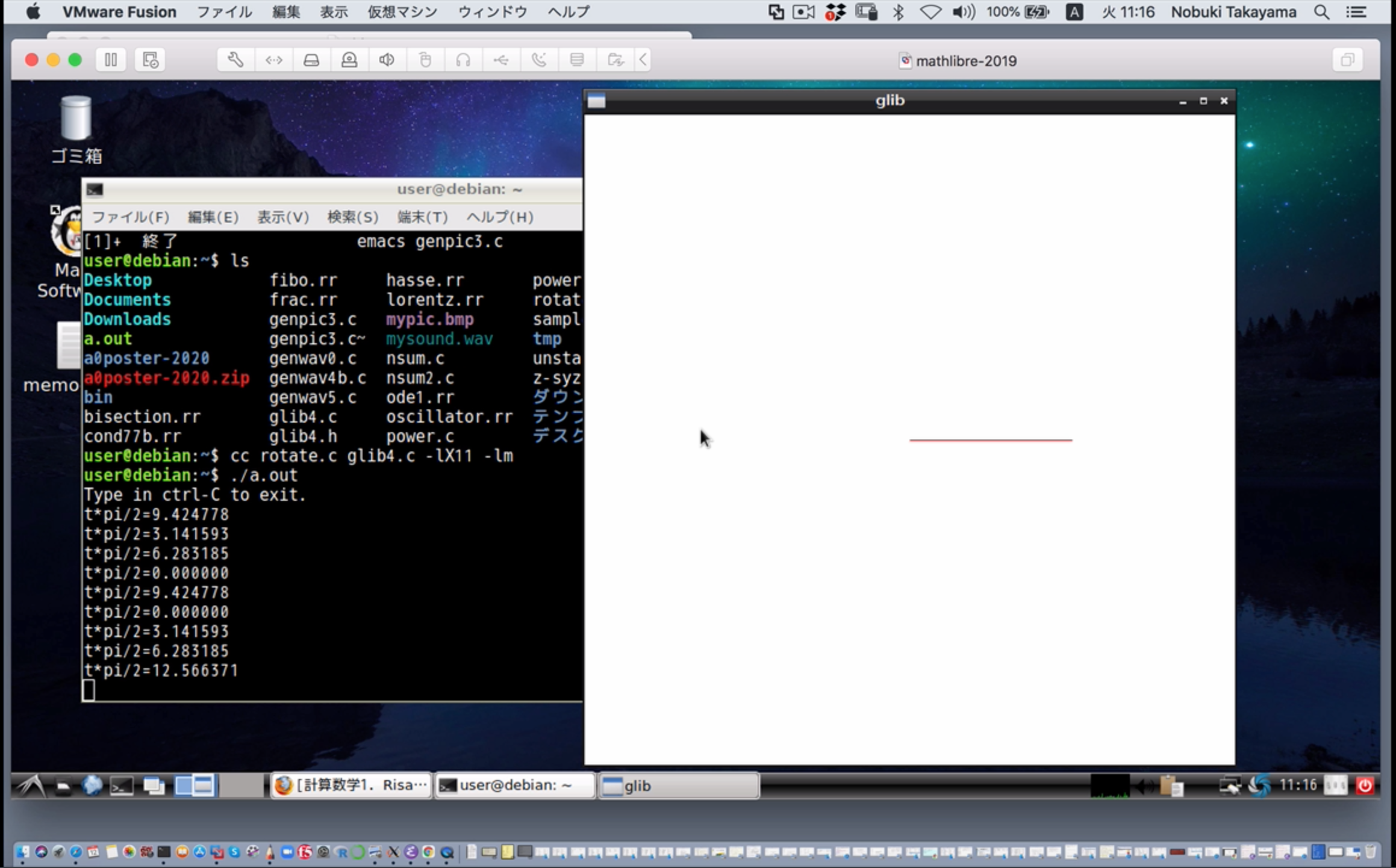Screen dimensions: 1396x868
Task: Open VMware Fusion application menu
Action: (x=119, y=11)
